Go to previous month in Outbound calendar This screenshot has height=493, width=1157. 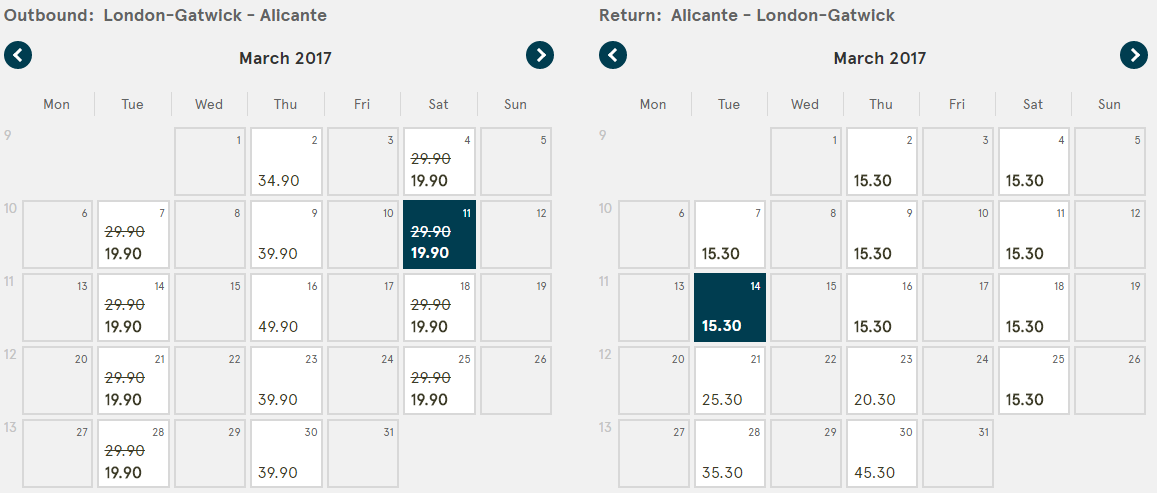[18, 55]
